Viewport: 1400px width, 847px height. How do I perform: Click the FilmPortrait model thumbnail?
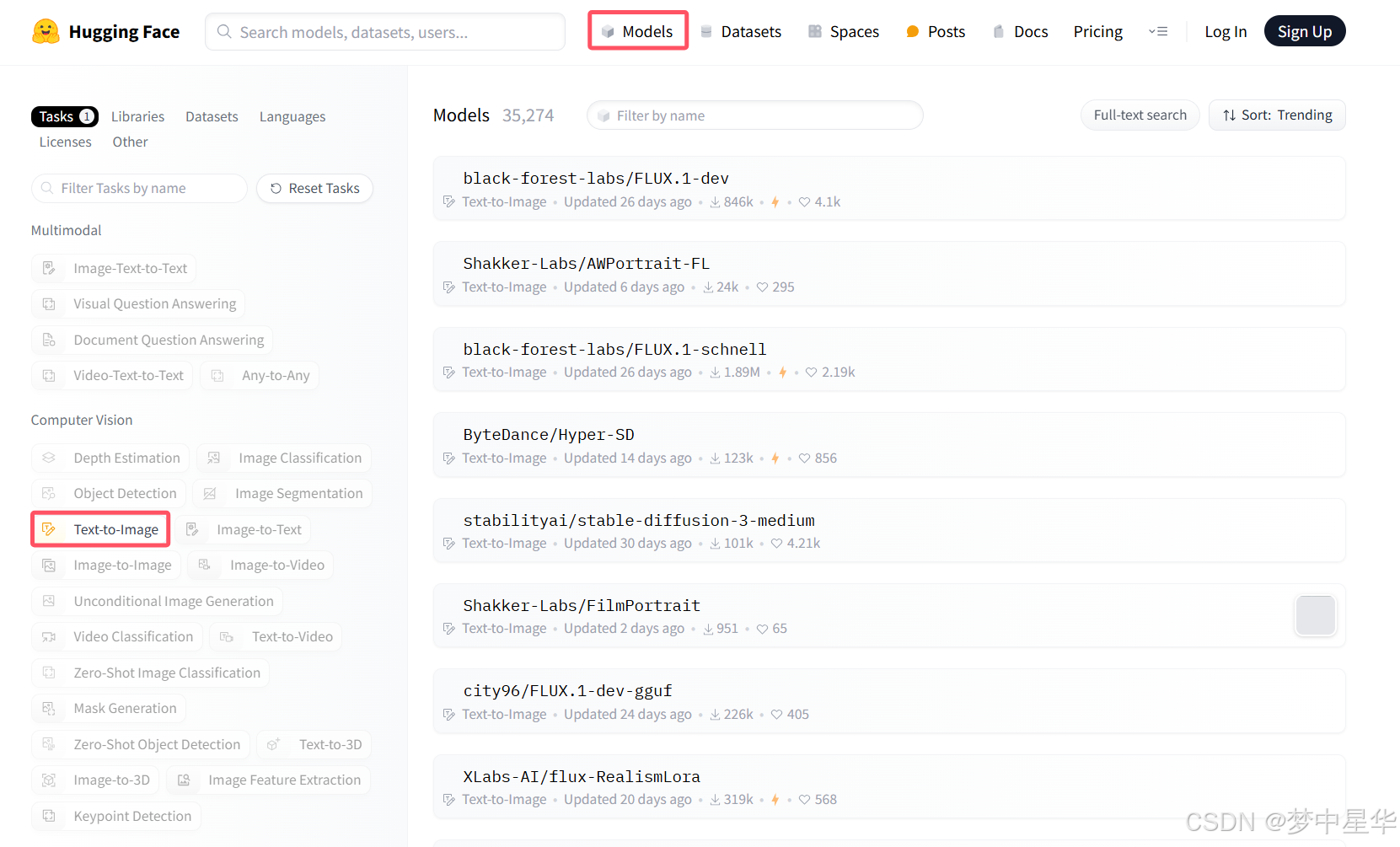click(x=1315, y=615)
